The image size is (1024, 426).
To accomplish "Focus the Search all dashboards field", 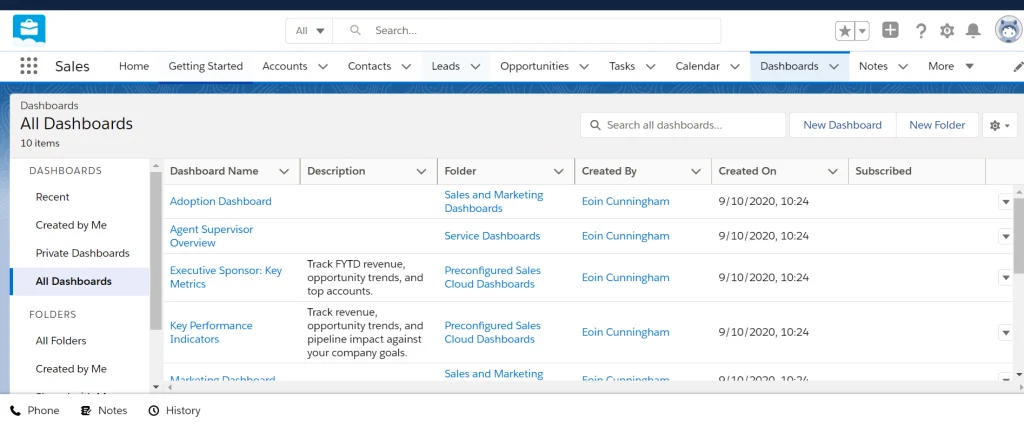I will (x=682, y=125).
